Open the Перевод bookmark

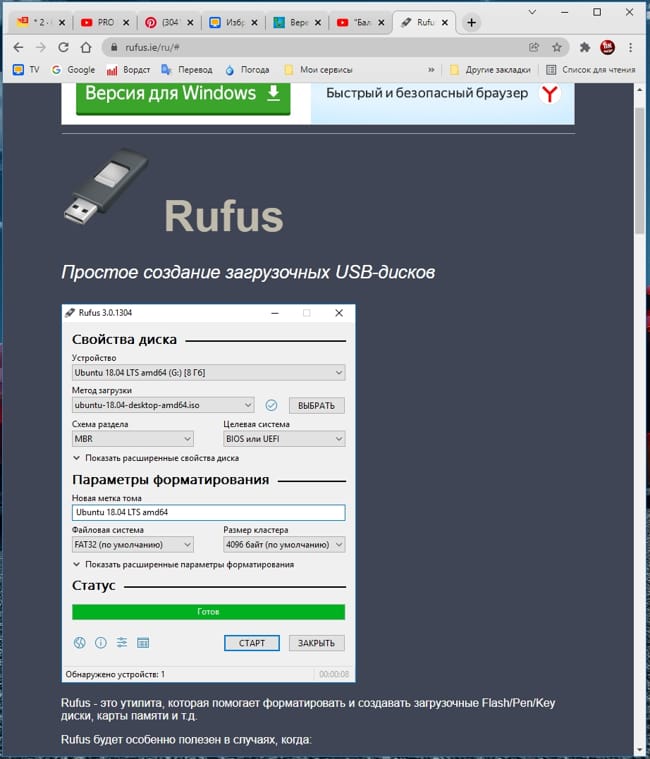click(187, 70)
